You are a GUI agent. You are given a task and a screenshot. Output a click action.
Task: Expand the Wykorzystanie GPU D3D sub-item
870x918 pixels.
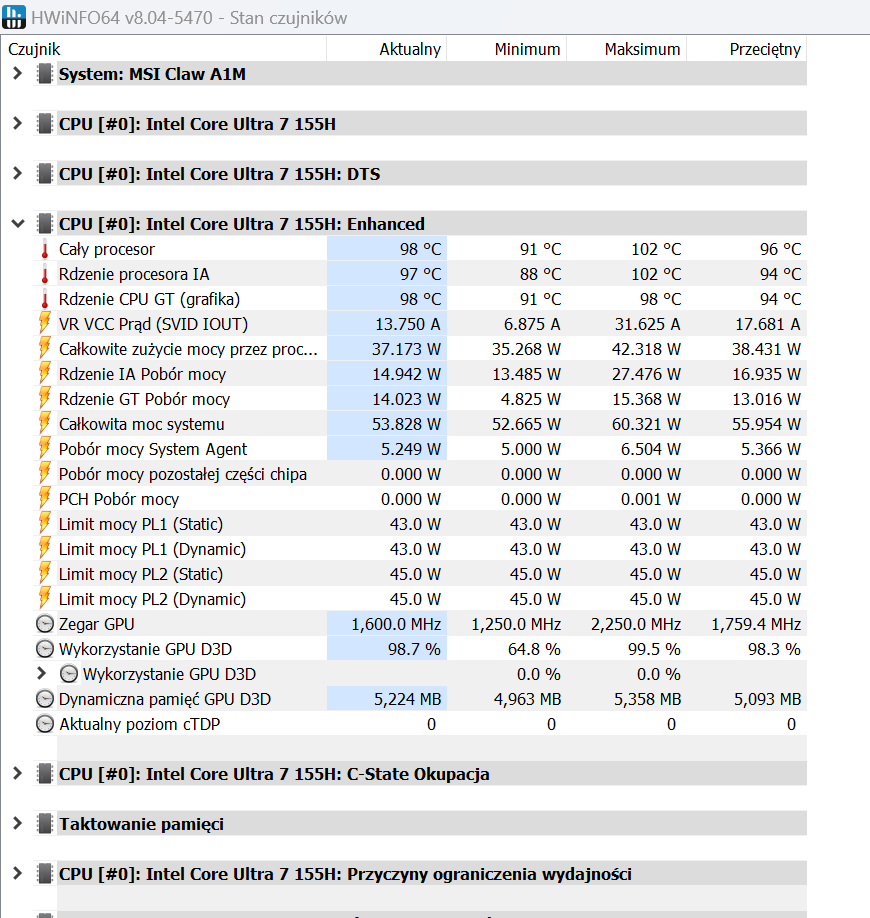pos(41,674)
